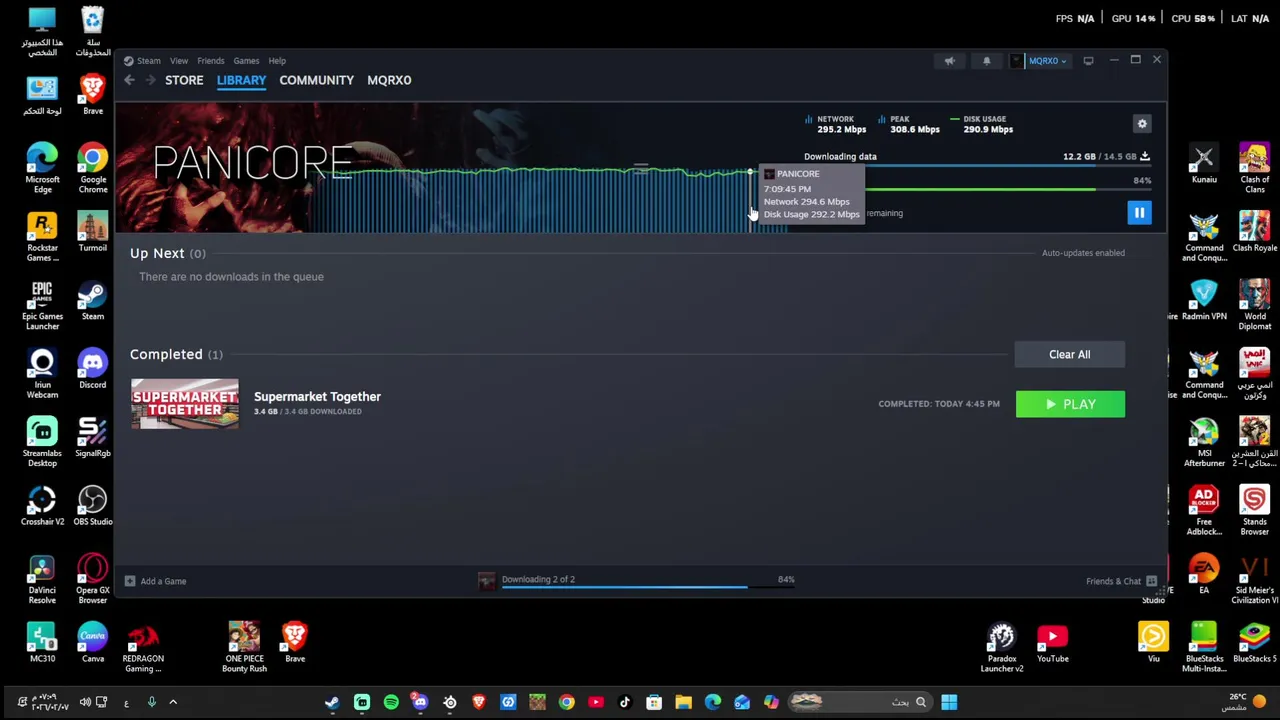Viewport: 1280px width, 720px height.
Task: Open YouTube desktop shortcut
Action: click(1052, 641)
